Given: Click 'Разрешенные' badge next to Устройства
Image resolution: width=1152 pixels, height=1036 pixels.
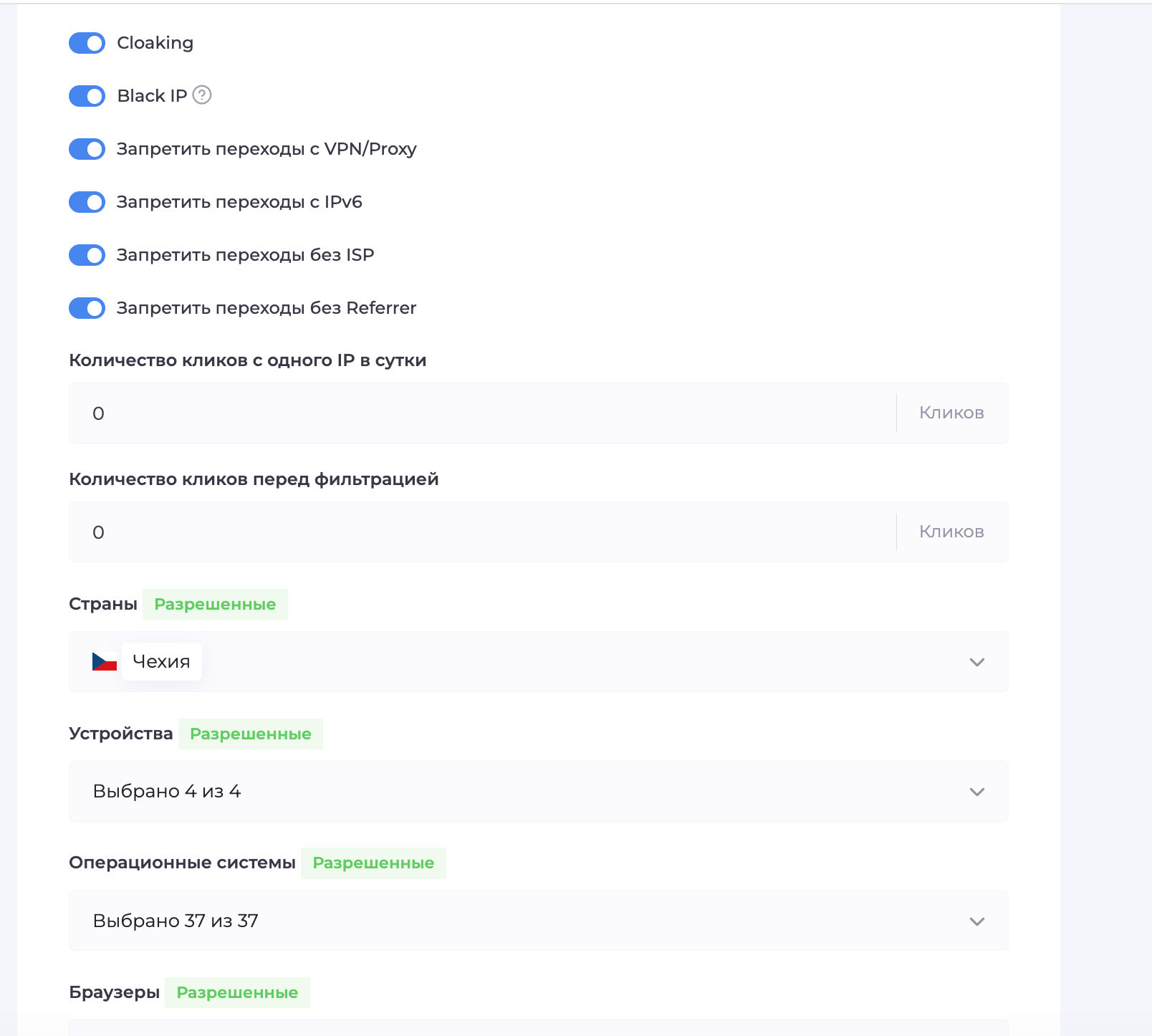Looking at the screenshot, I should tap(250, 734).
